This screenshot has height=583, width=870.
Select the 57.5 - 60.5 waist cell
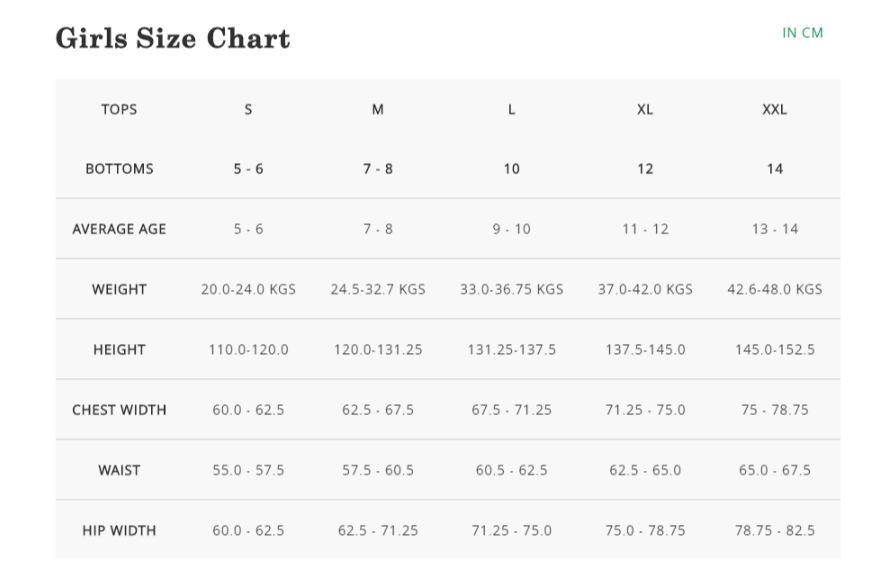378,470
